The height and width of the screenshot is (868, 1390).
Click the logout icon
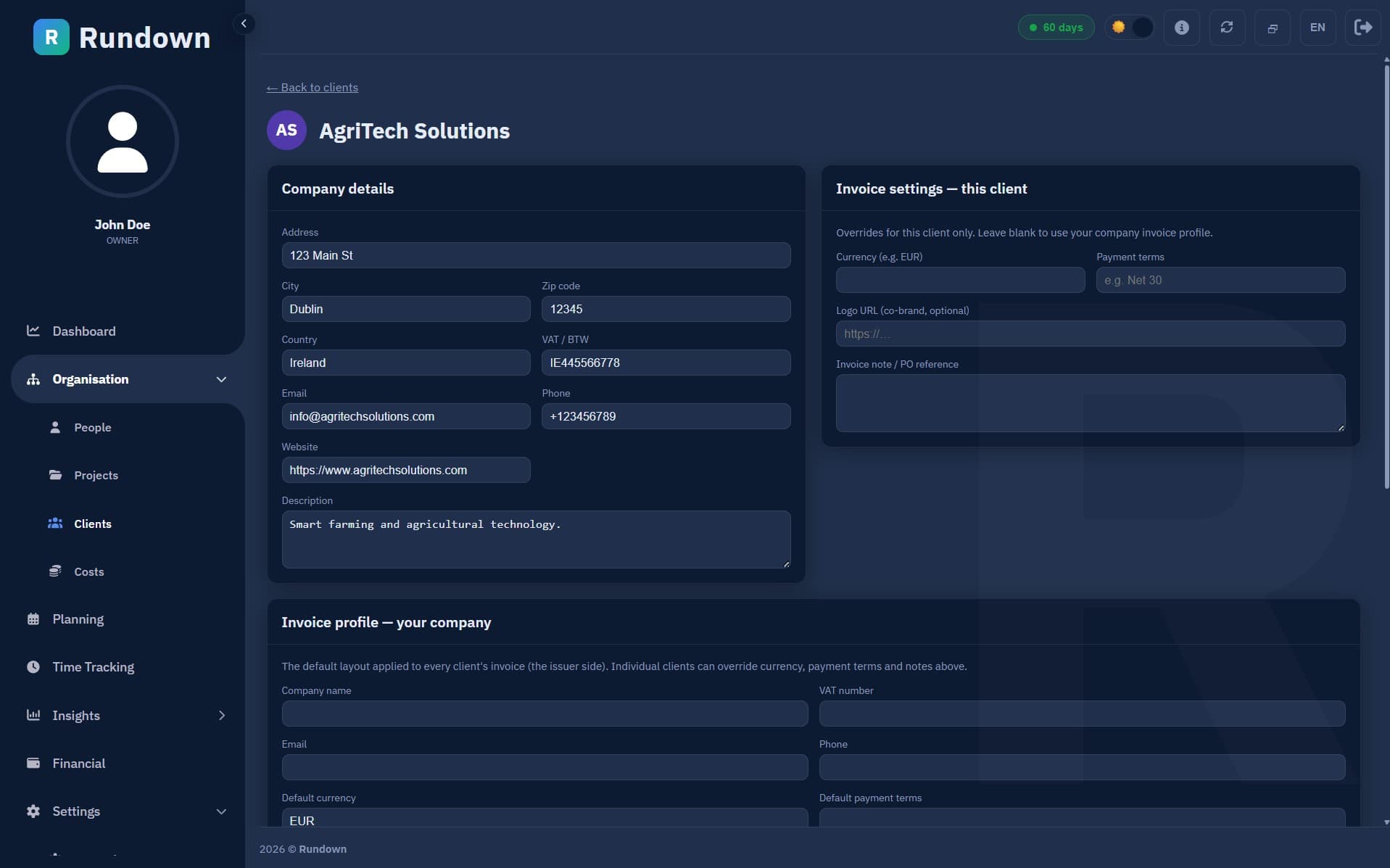(x=1363, y=28)
